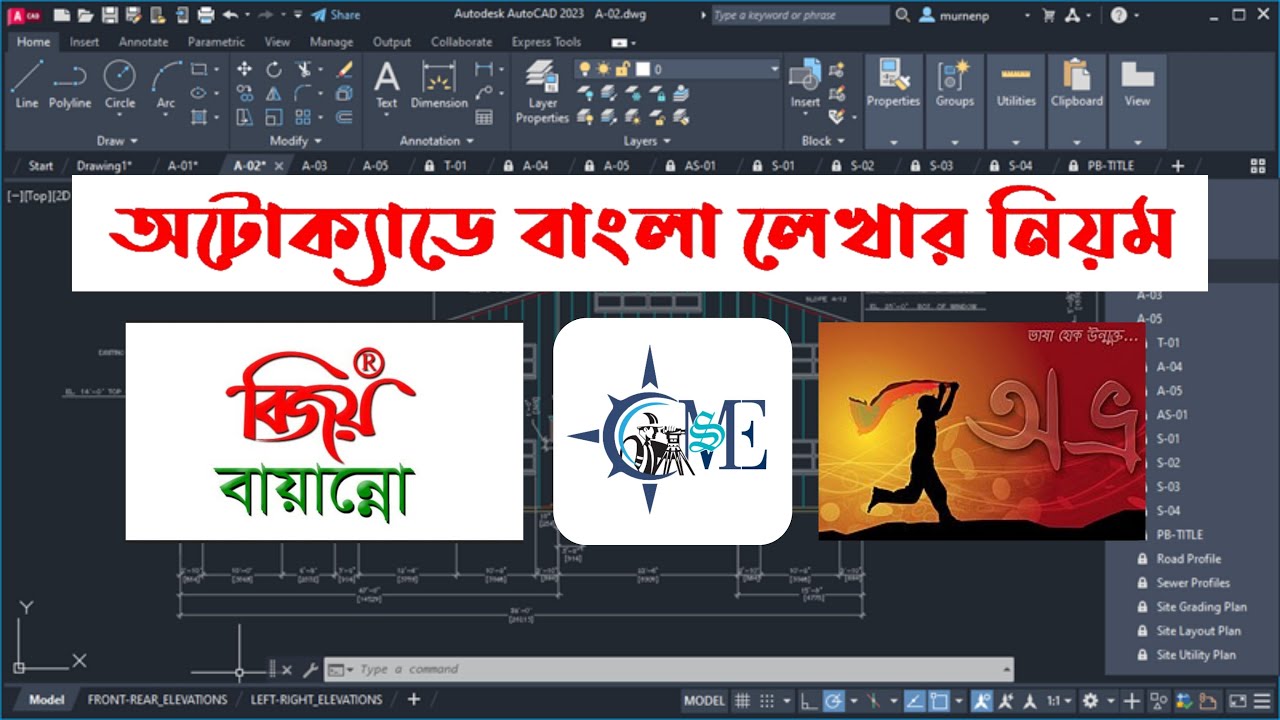Toggle Ortho mode in status bar
The image size is (1280, 720).
coord(808,701)
